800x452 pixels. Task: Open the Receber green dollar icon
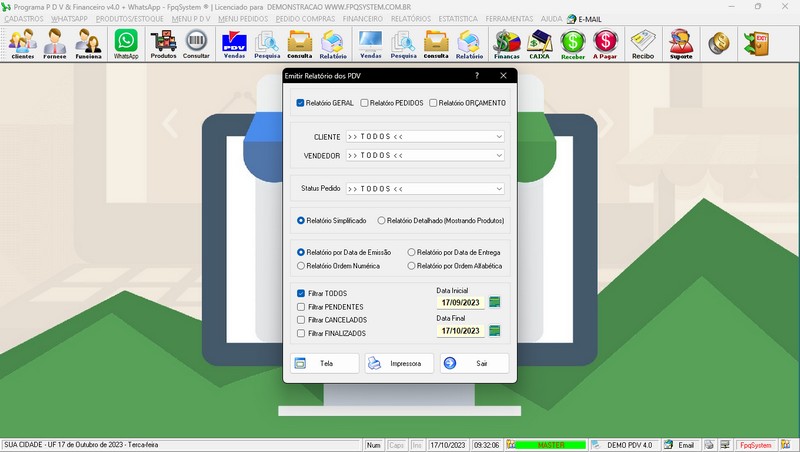click(x=573, y=44)
